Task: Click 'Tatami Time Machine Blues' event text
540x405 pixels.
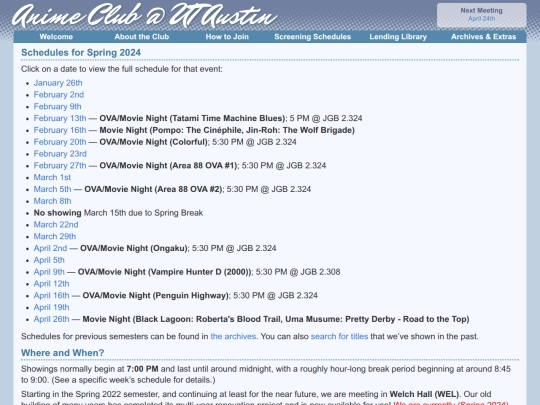Action: [x=227, y=118]
